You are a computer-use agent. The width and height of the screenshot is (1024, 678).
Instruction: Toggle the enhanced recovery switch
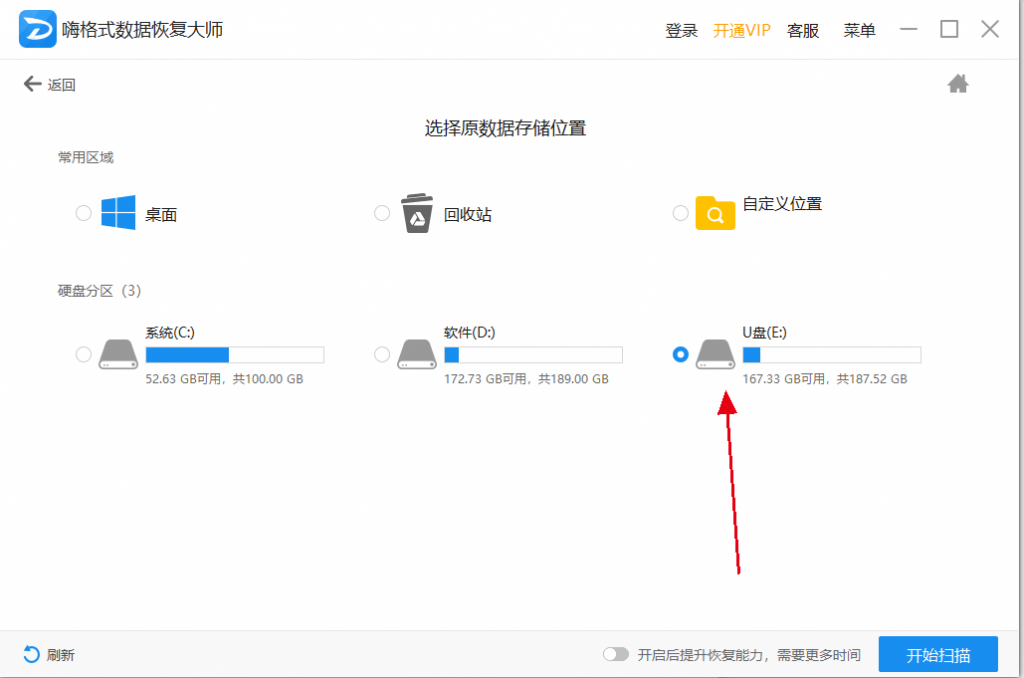[616, 654]
